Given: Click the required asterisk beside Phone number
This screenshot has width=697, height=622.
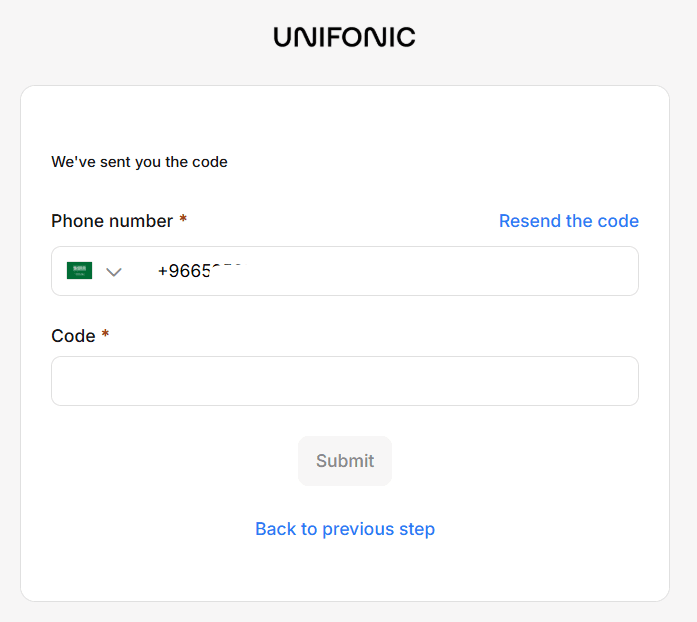Looking at the screenshot, I should pyautogui.click(x=183, y=220).
